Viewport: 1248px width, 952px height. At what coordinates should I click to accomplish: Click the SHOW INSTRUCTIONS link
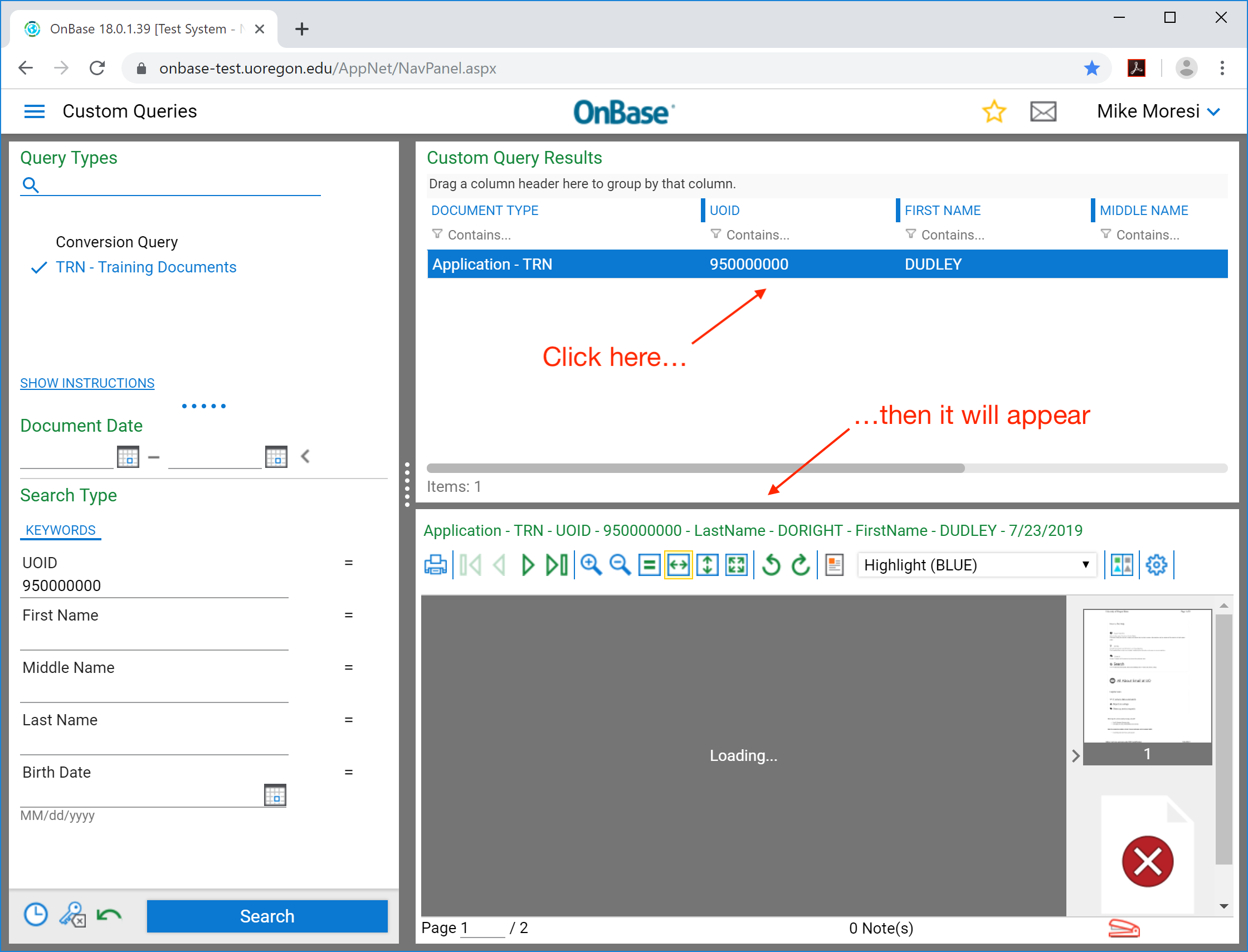coord(87,383)
